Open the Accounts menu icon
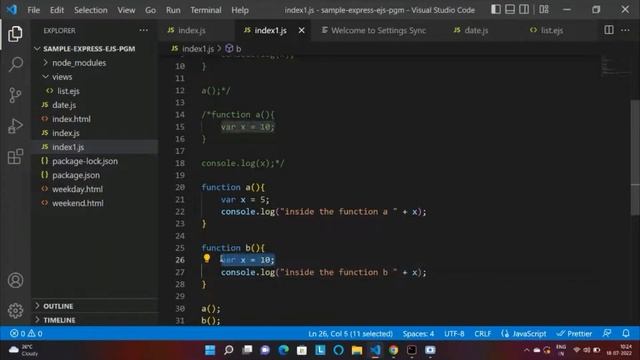Viewport: 640px width, 360px height. [x=15, y=280]
